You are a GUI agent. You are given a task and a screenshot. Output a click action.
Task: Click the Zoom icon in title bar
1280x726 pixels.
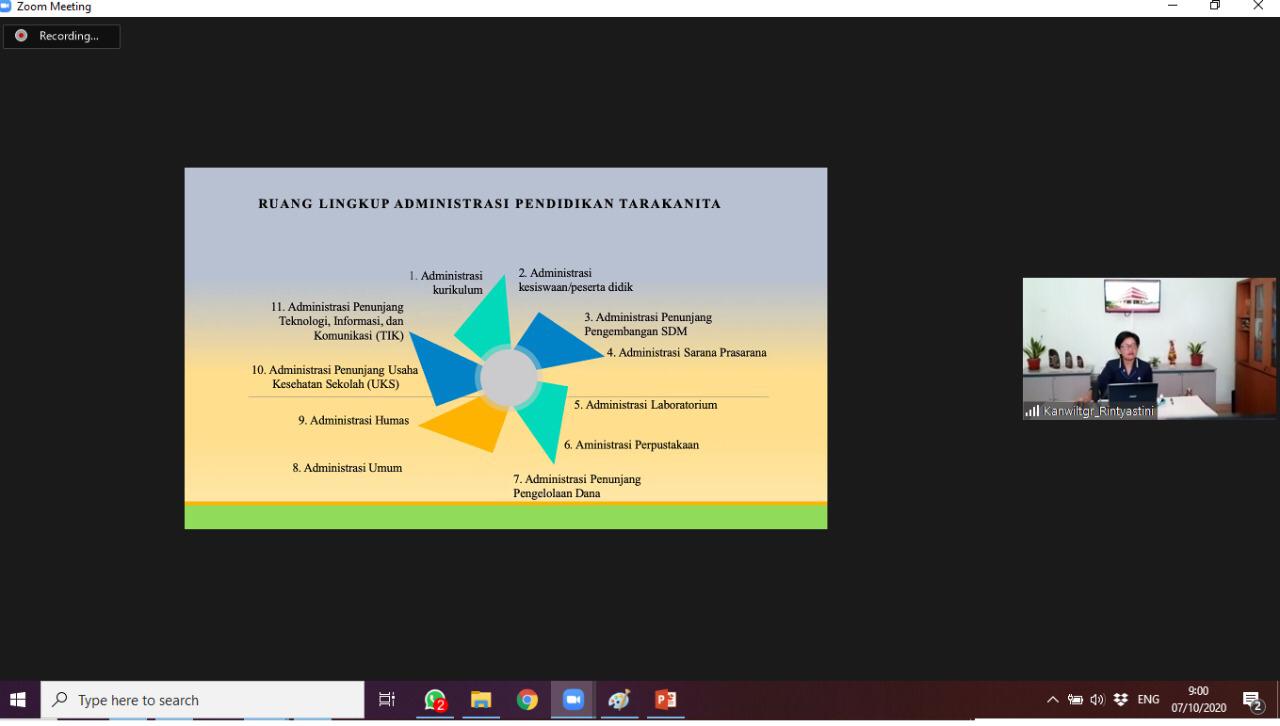tap(6, 7)
